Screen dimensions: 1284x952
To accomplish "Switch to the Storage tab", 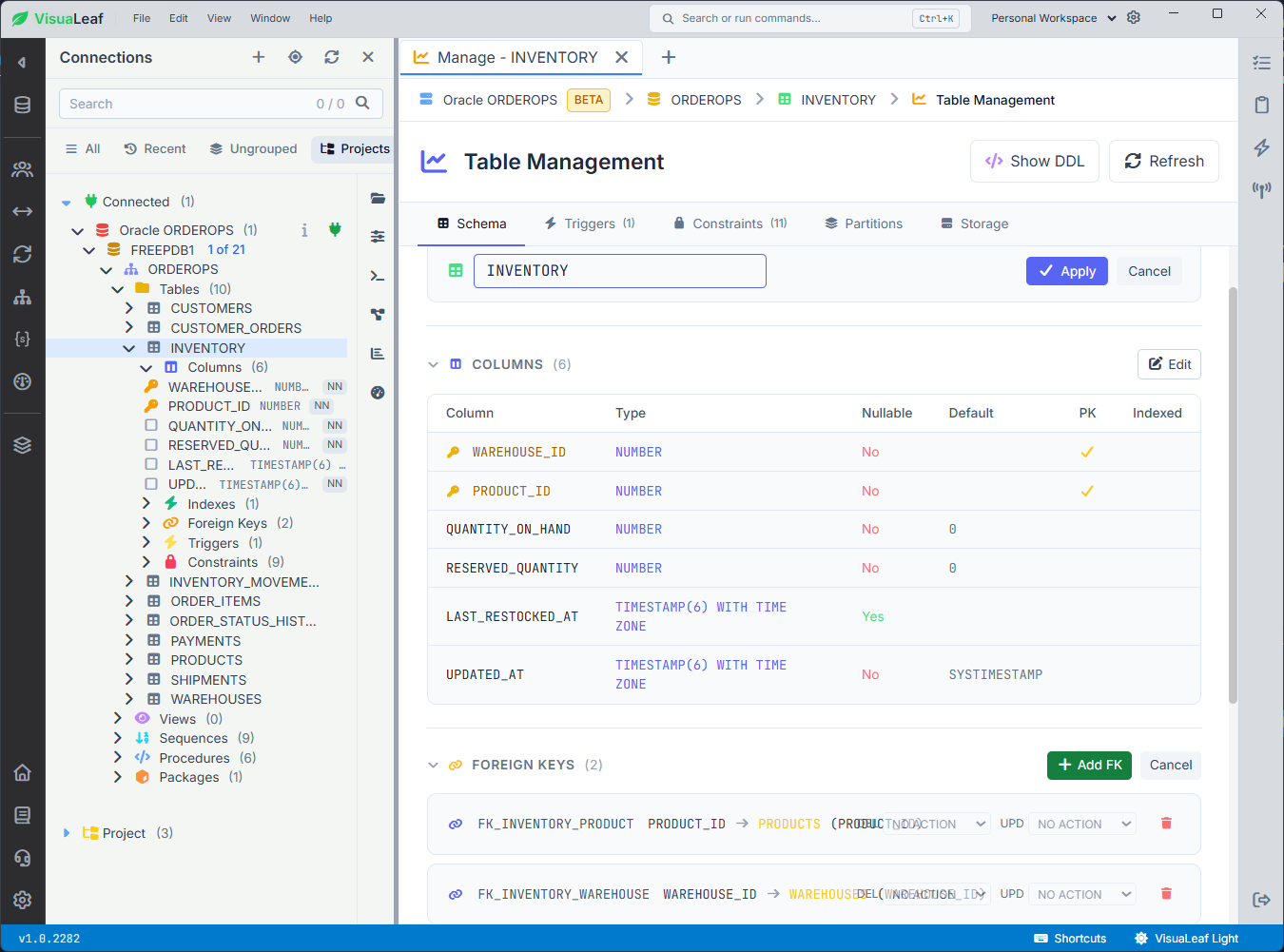I will [975, 223].
